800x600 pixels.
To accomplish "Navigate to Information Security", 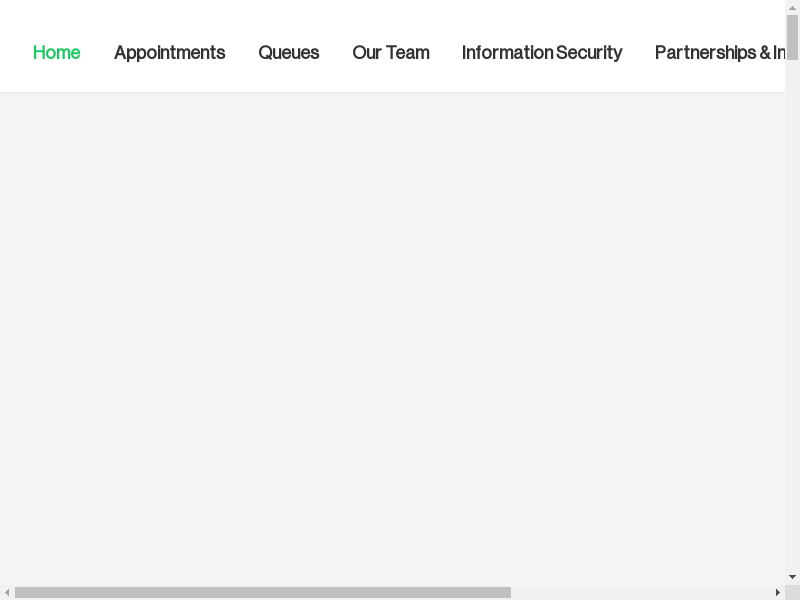I will (541, 53).
